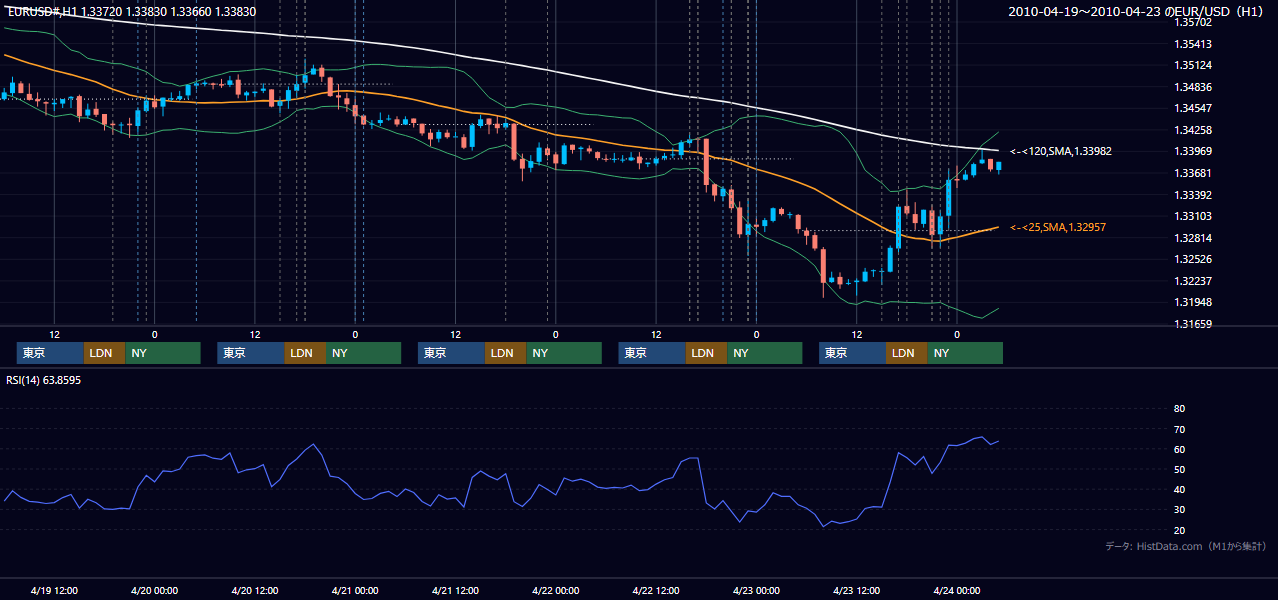Image resolution: width=1278 pixels, height=600 pixels.
Task: Click the 4/23 00:00 time axis label
Action: click(x=756, y=591)
